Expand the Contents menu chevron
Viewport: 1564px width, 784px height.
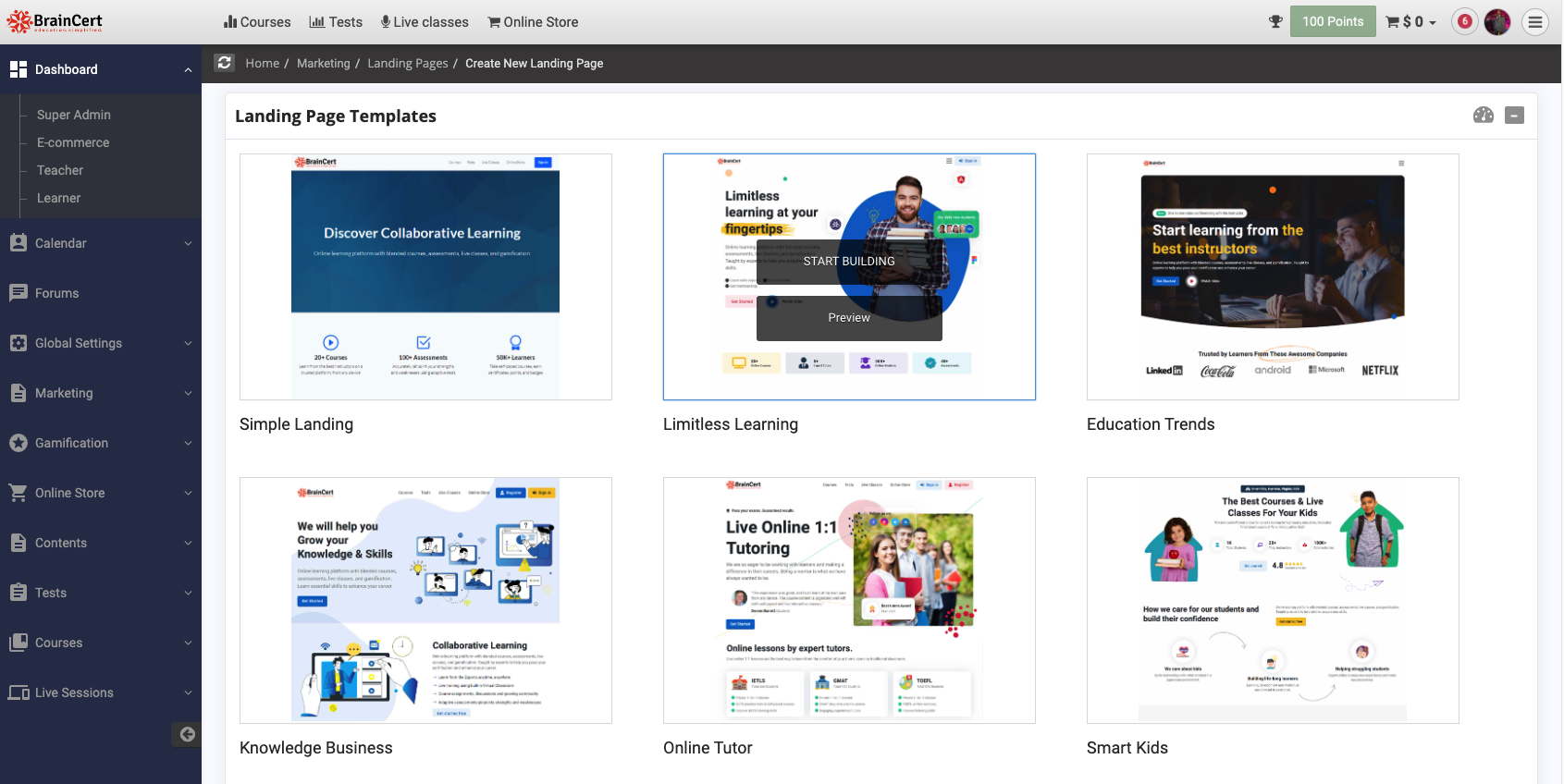pos(188,543)
